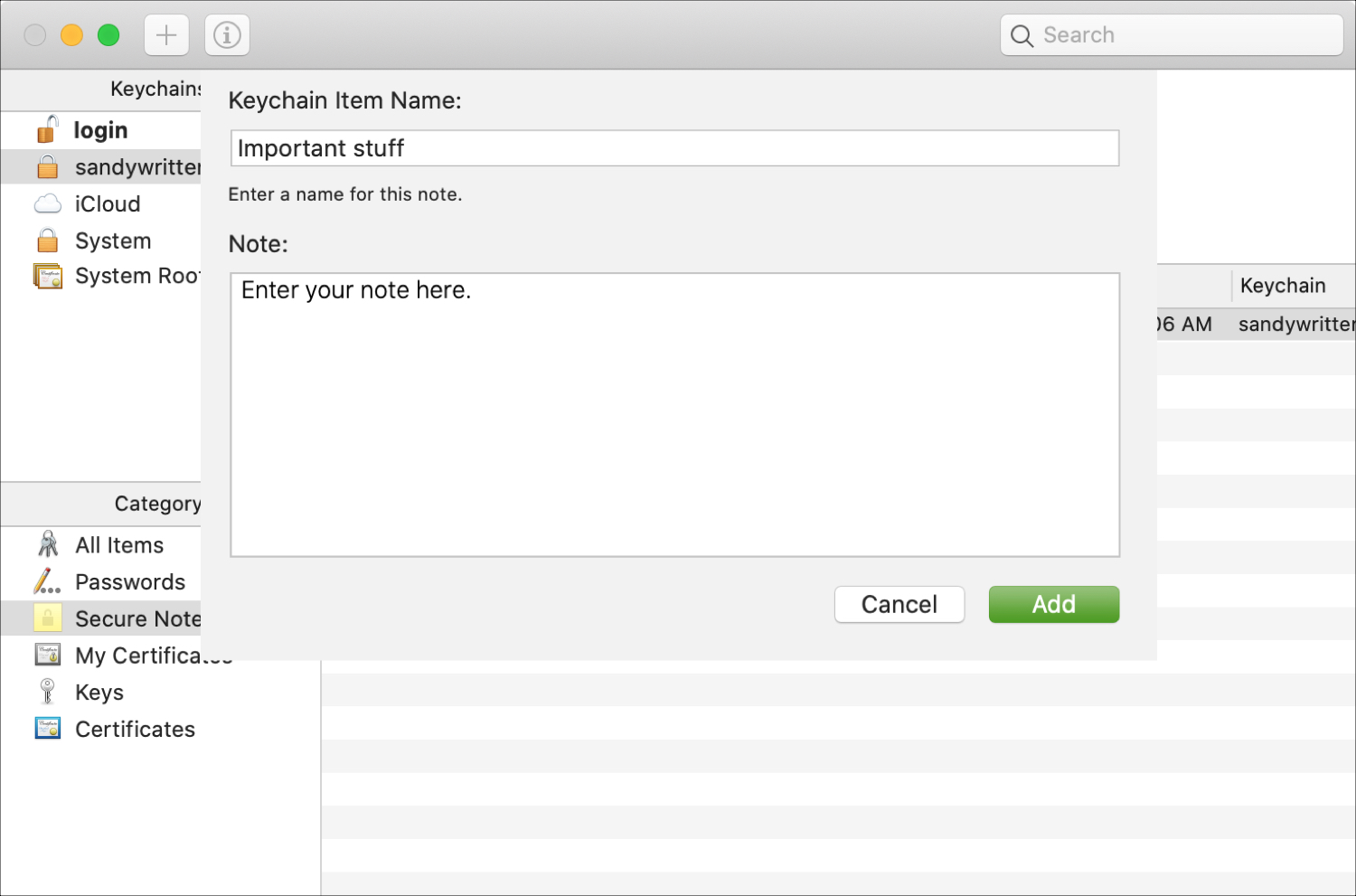Show the Certificates category
The height and width of the screenshot is (896, 1356).
(136, 729)
